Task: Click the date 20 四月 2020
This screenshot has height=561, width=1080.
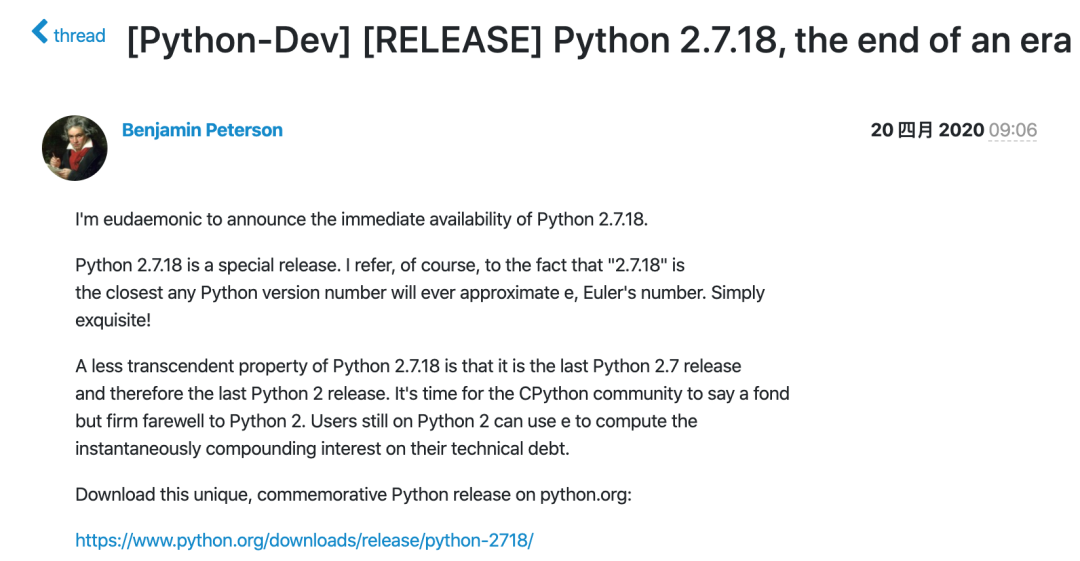Action: click(926, 130)
